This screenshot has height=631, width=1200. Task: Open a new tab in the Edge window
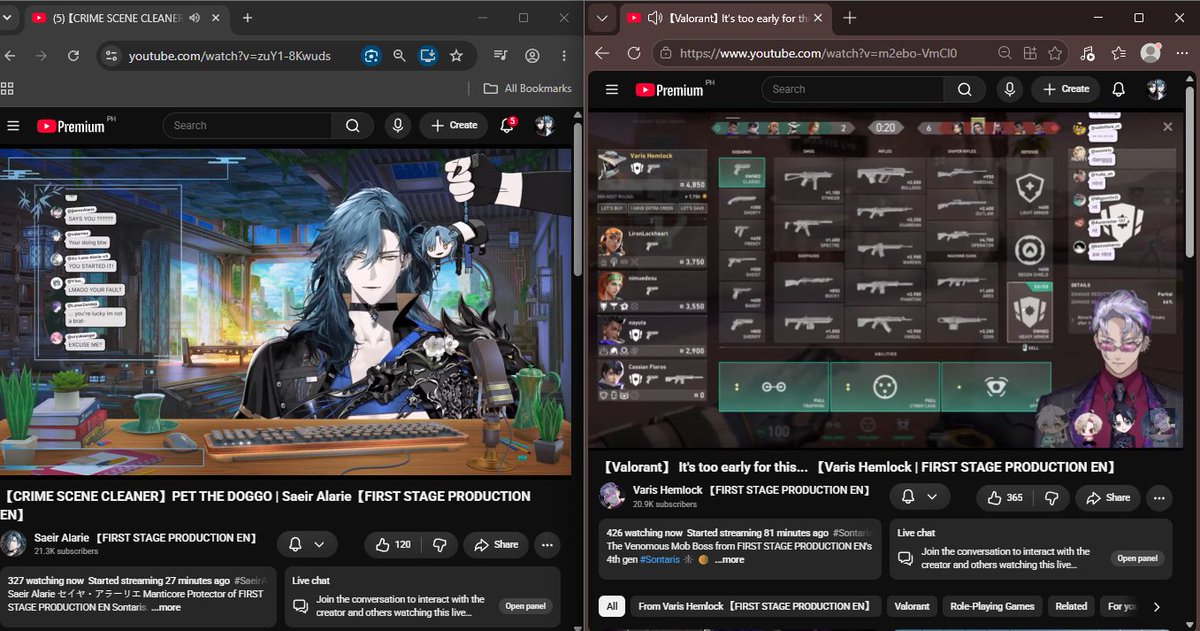click(x=849, y=18)
